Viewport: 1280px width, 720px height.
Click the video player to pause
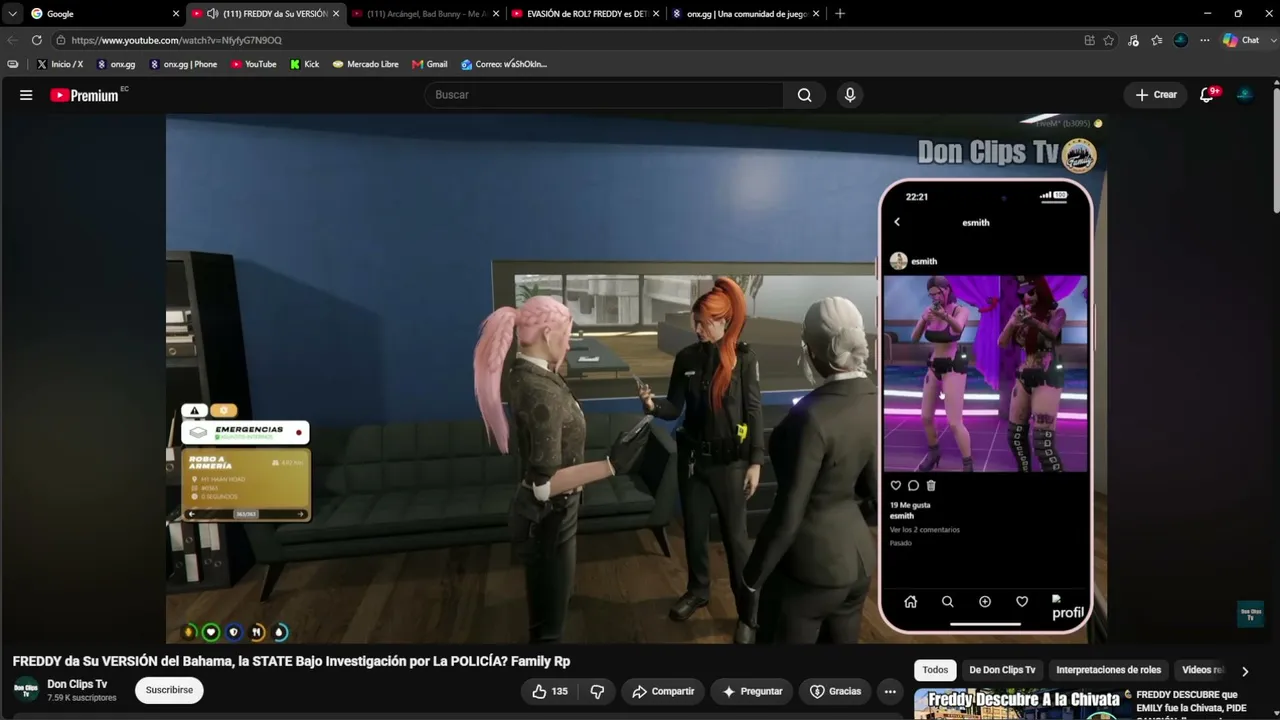pos(636,378)
